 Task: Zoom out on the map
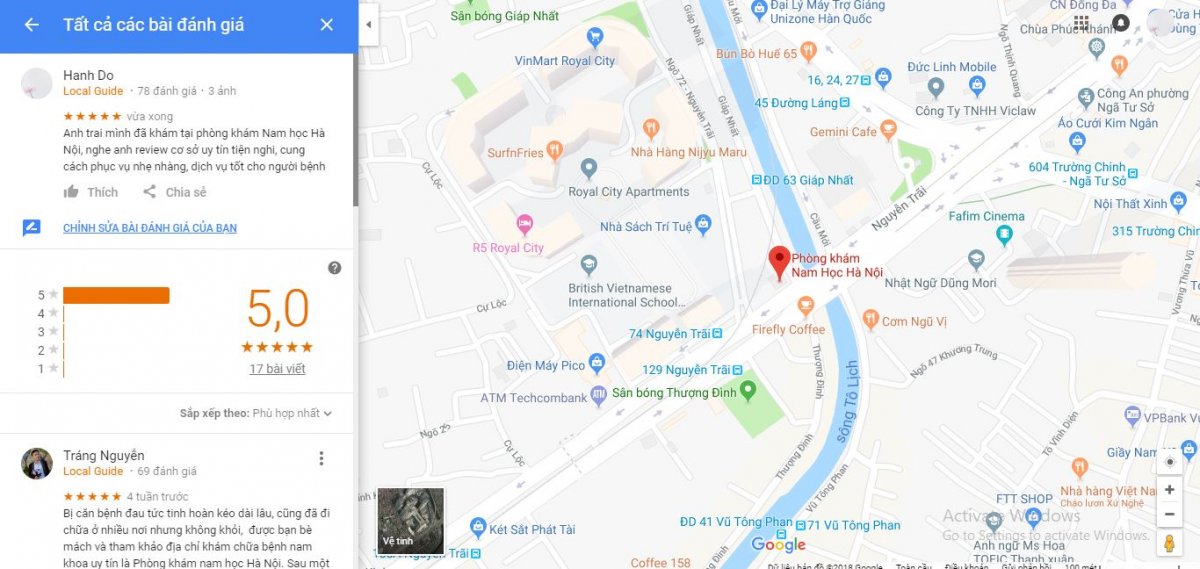click(x=1169, y=514)
